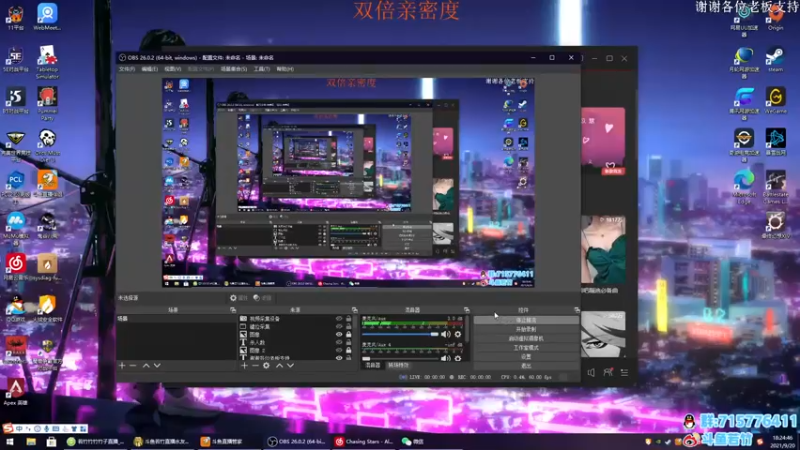Open the Origin desktop shortcut

click(775, 18)
